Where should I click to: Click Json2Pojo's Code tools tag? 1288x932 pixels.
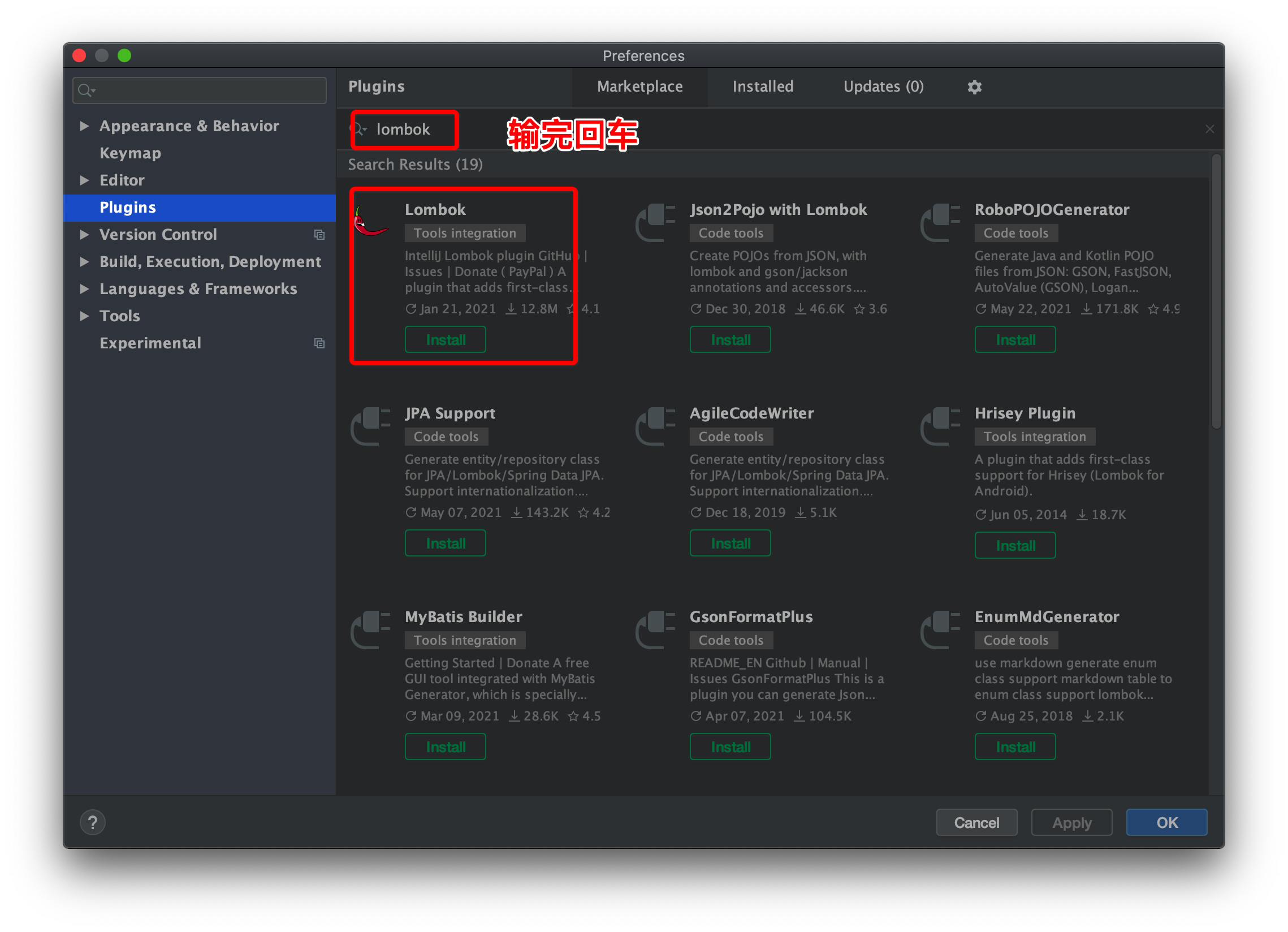tap(731, 234)
